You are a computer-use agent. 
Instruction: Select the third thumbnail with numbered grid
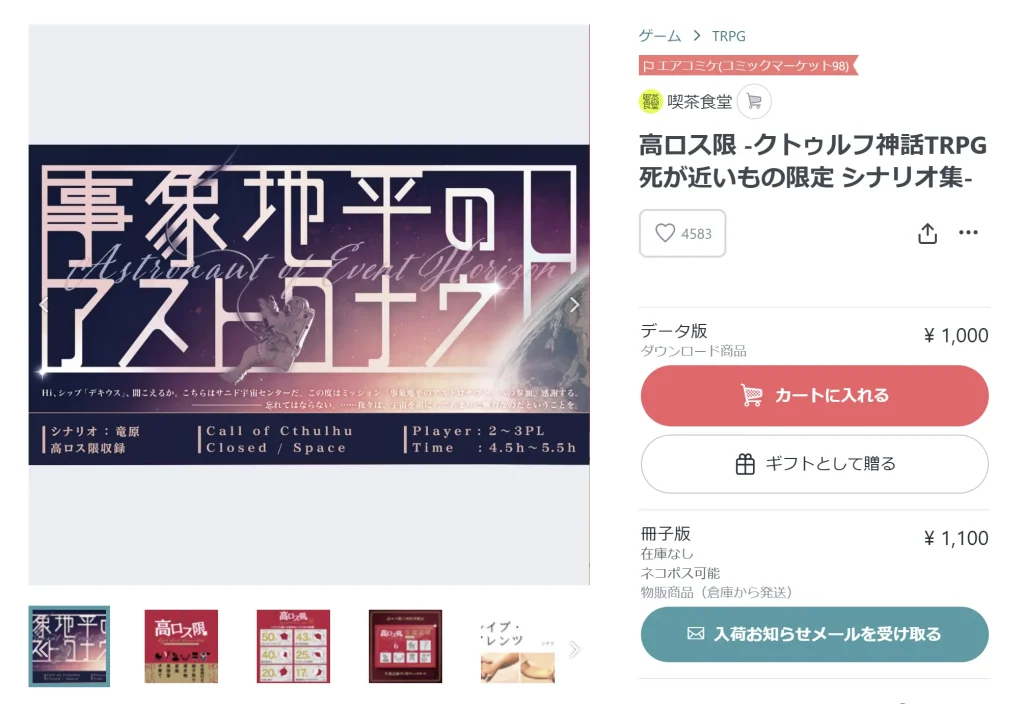pos(293,647)
